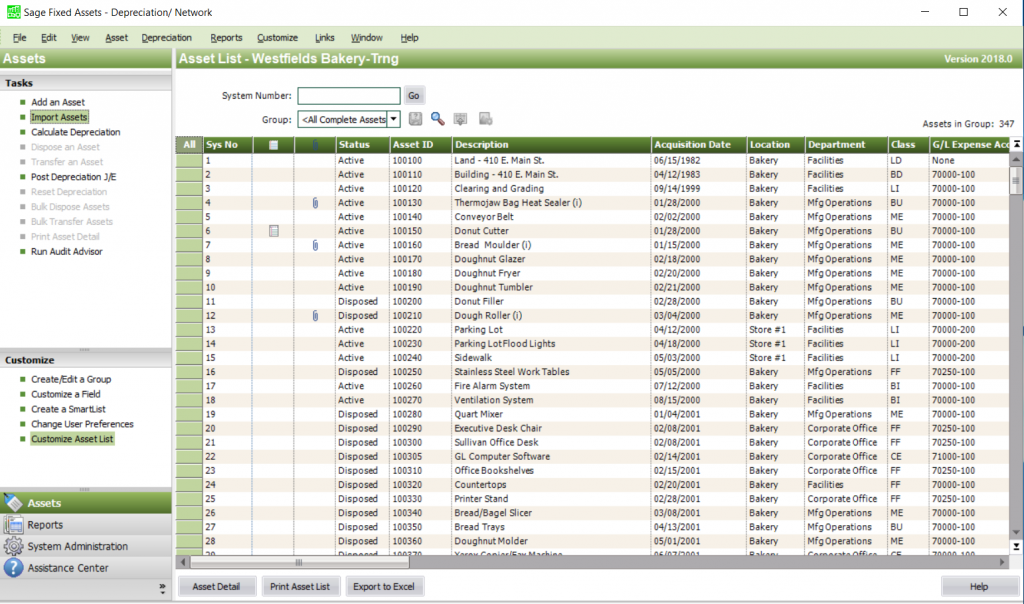
Task: Click the Import Assets task link
Action: coord(58,118)
